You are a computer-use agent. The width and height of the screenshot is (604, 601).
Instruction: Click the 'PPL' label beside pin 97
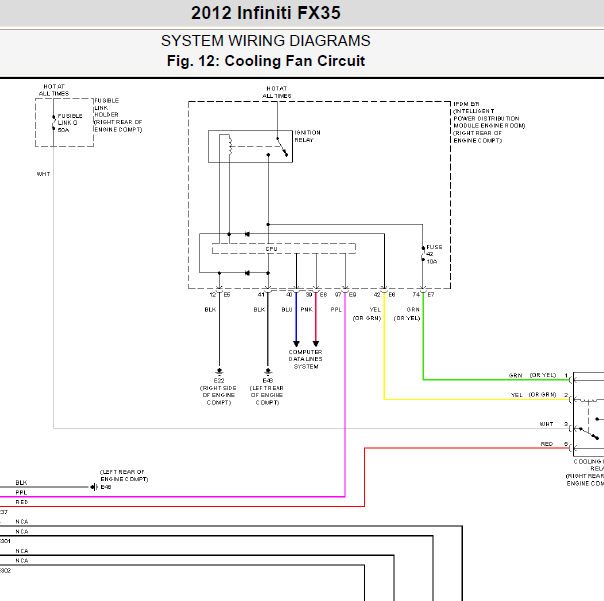pyautogui.click(x=336, y=309)
